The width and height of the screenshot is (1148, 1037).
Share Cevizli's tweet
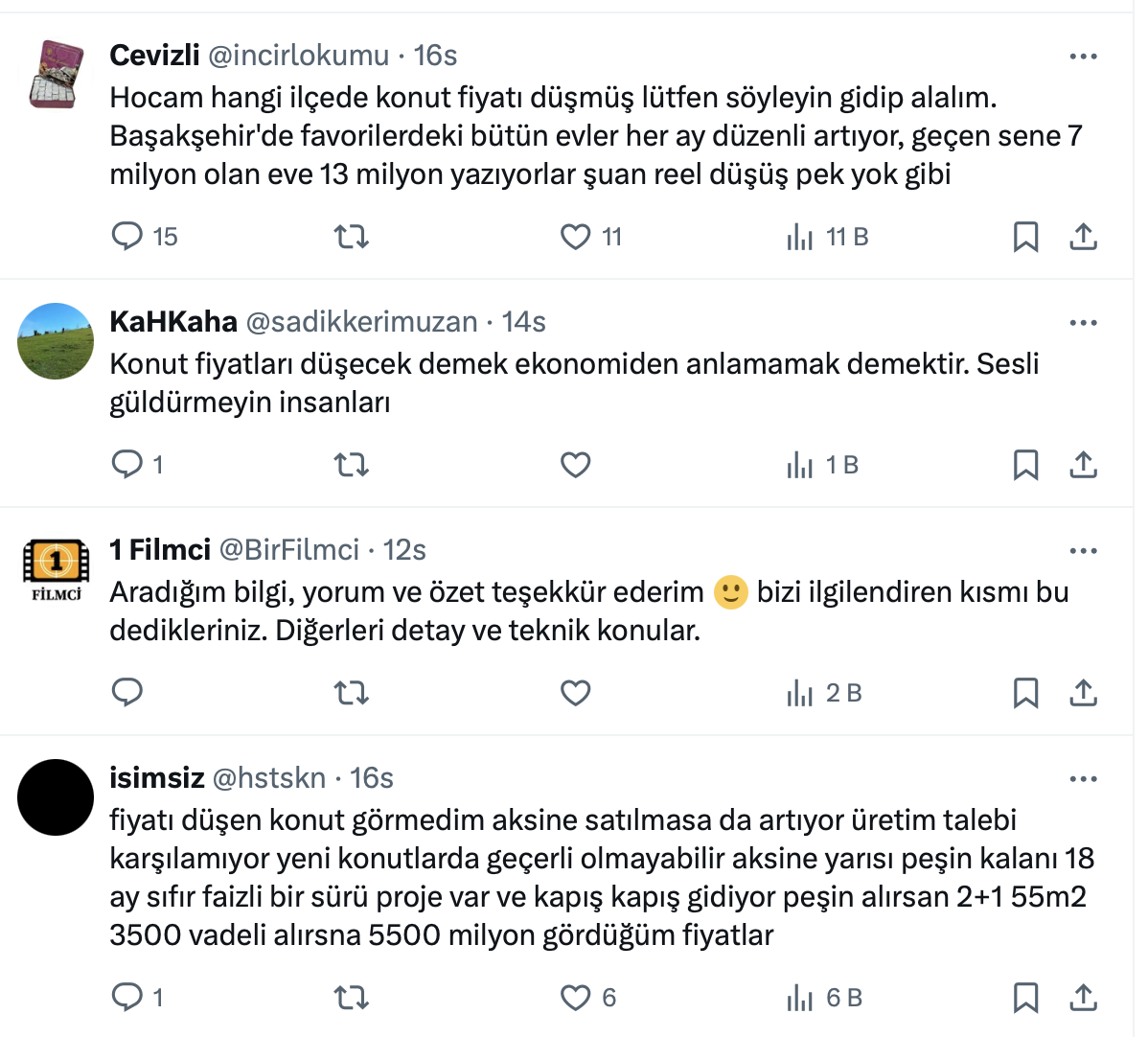[x=1083, y=236]
